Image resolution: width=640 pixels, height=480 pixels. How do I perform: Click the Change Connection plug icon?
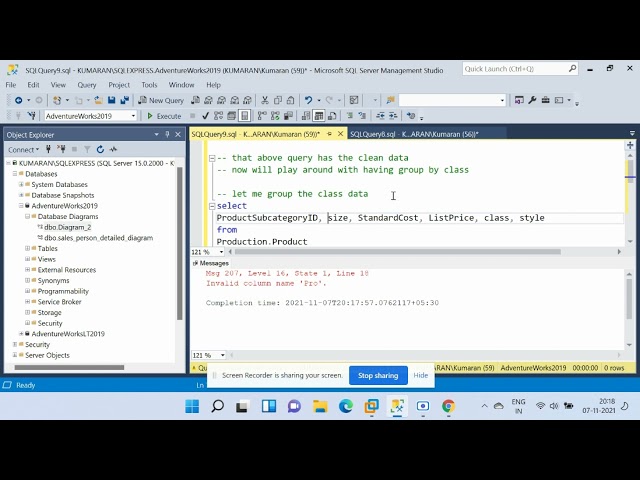(31, 116)
